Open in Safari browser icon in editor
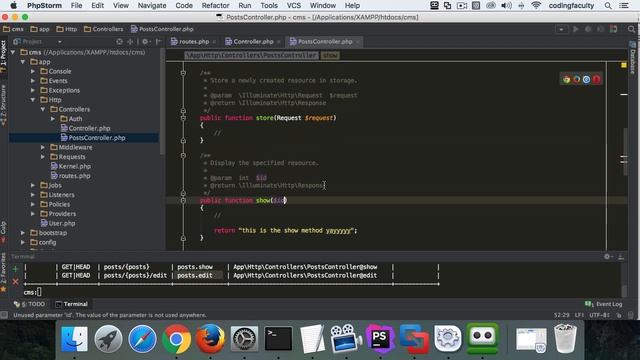Image resolution: width=640 pixels, height=360 pixels. 587,80
